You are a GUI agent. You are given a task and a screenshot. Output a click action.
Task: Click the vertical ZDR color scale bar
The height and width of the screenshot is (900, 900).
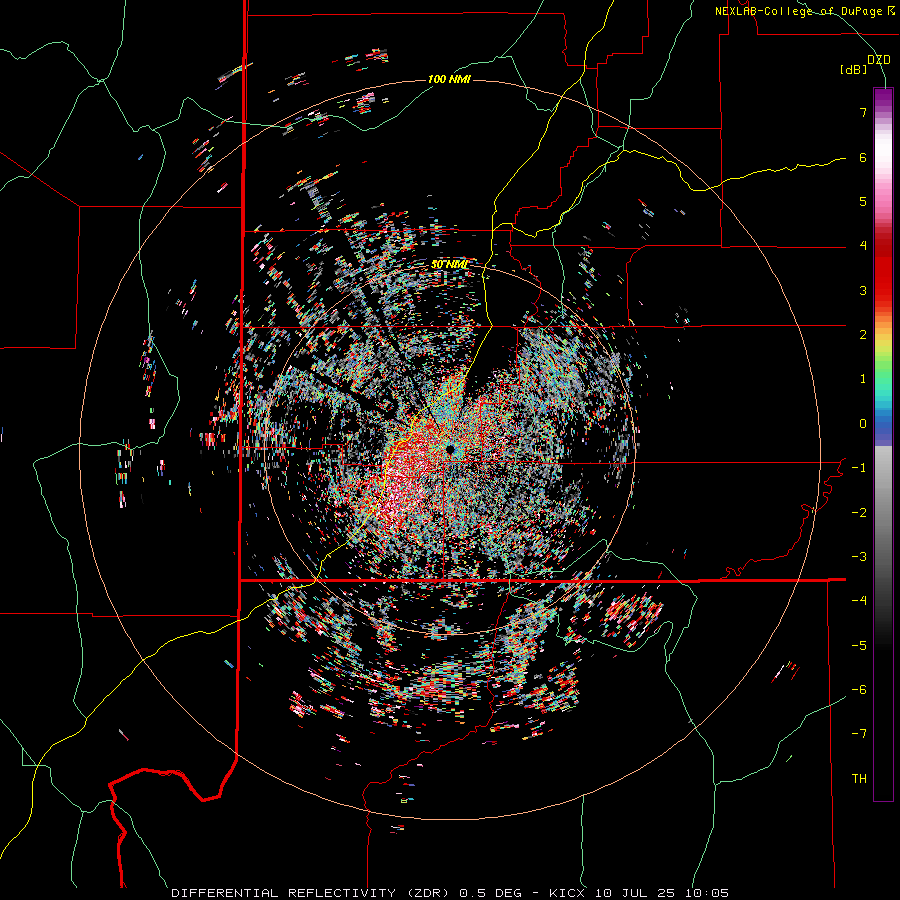(883, 444)
